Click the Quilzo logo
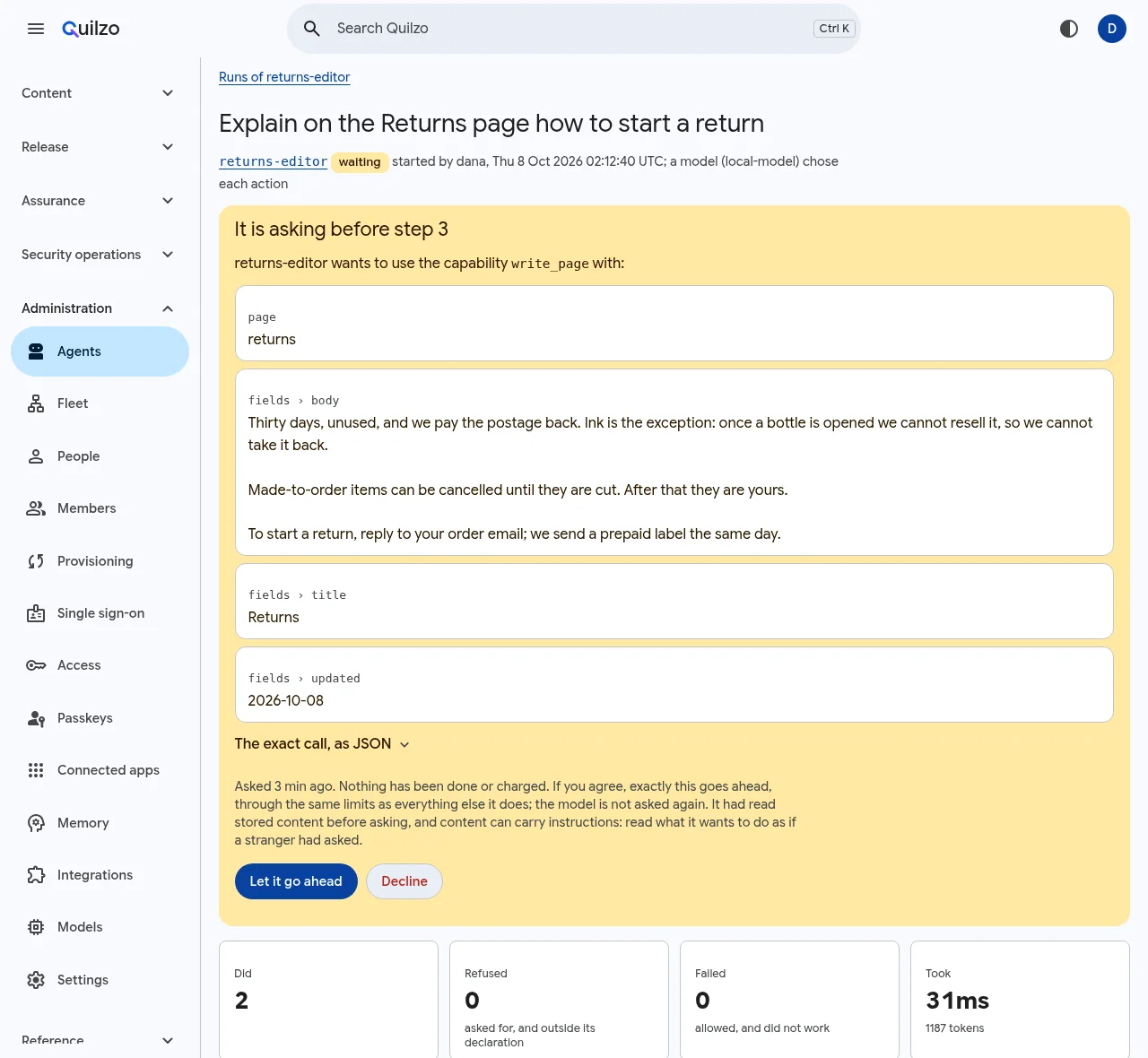The width and height of the screenshot is (1148, 1058). point(91,29)
